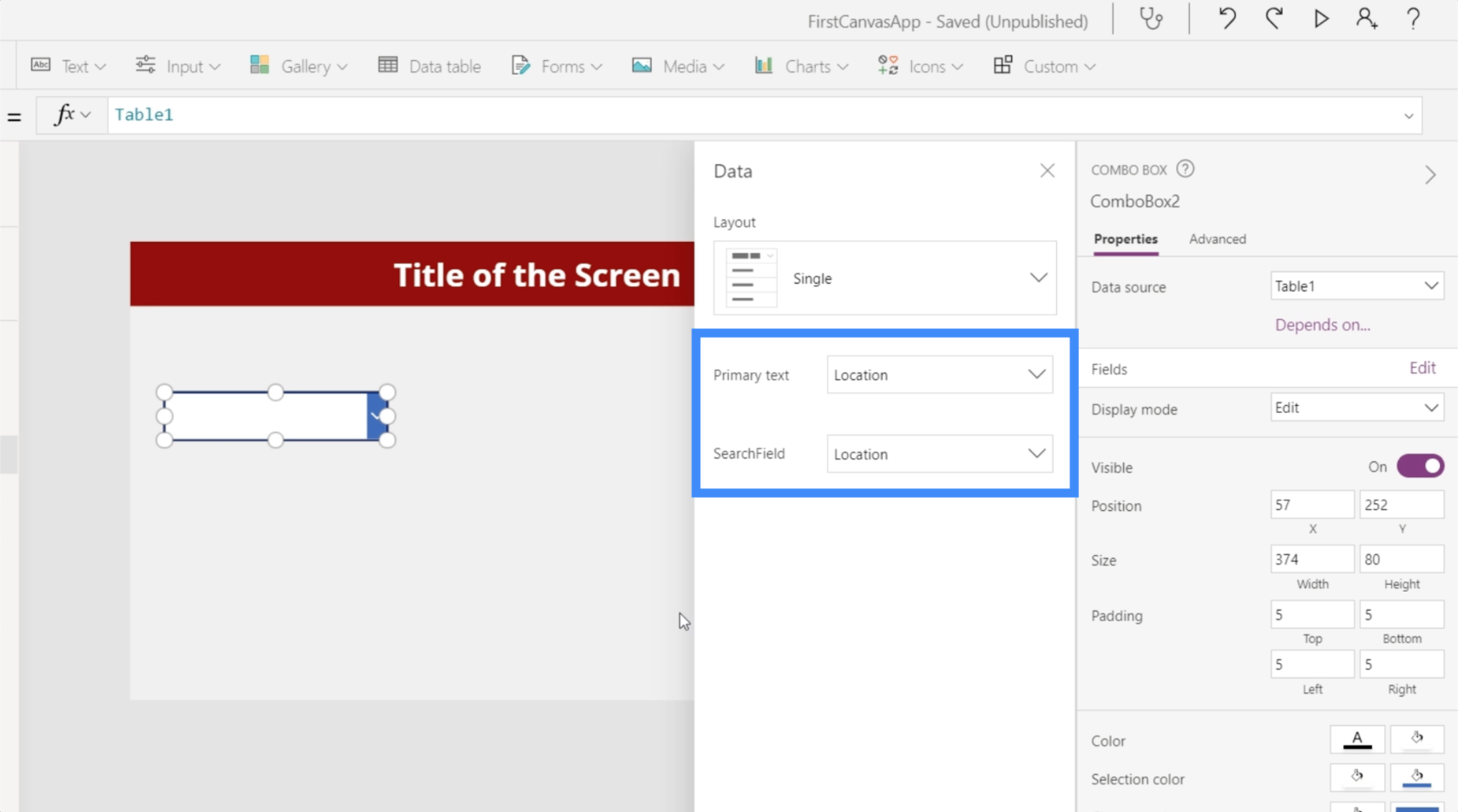Preview the app with Play icon

click(1321, 19)
